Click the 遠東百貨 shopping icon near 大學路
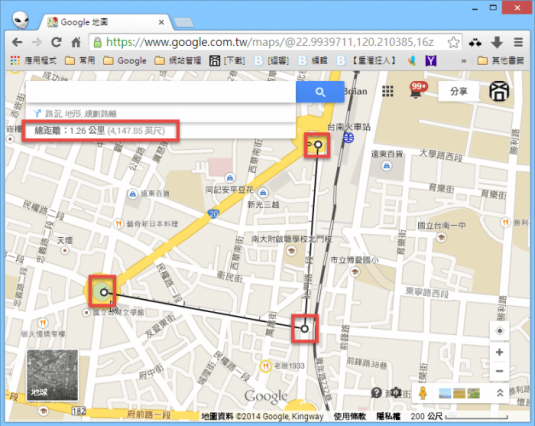Image resolution: width=535 pixels, height=426 pixels. (386, 166)
